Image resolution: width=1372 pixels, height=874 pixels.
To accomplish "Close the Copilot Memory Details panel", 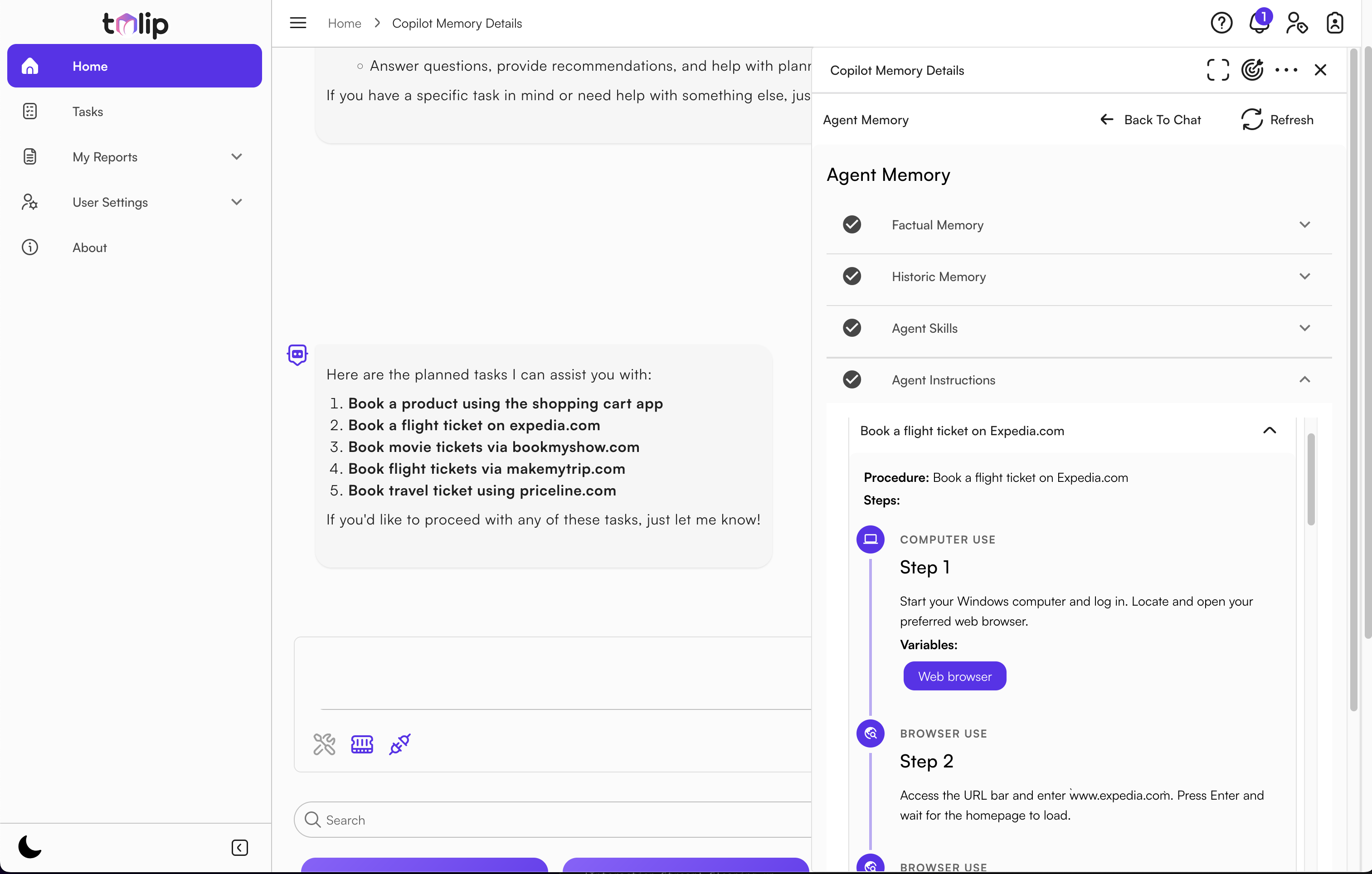I will [x=1320, y=70].
